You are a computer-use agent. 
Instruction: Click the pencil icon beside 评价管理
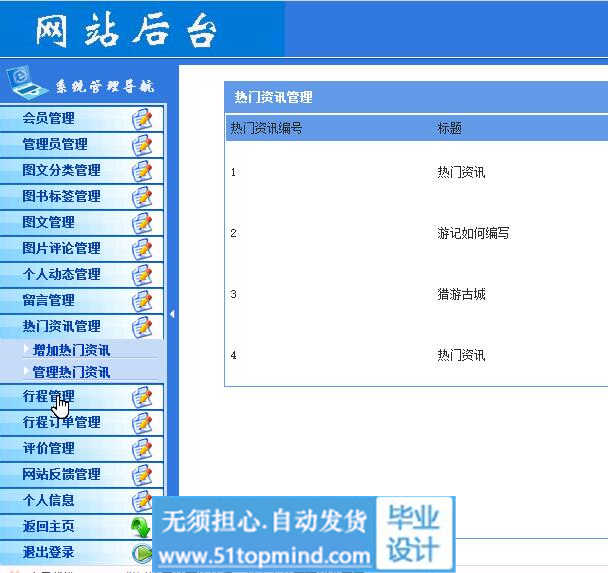(142, 448)
